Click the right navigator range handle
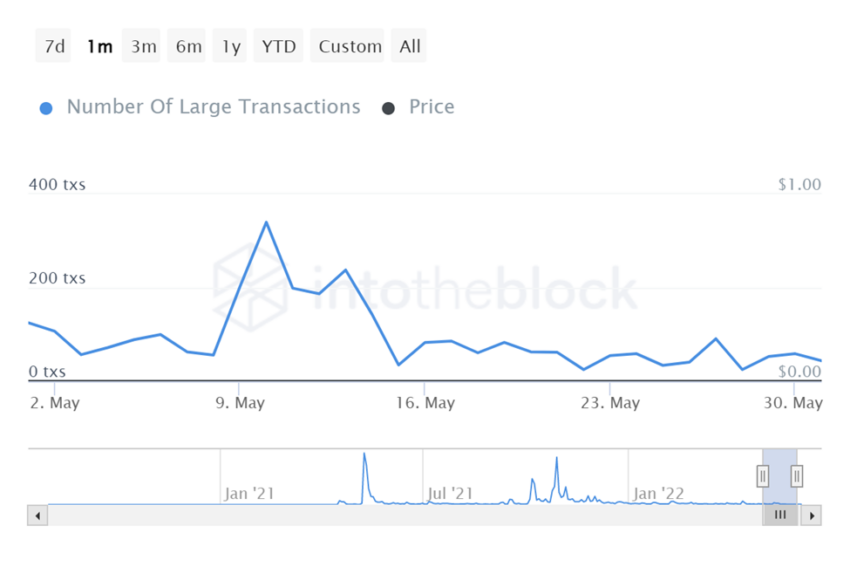The width and height of the screenshot is (850, 567). (x=797, y=475)
